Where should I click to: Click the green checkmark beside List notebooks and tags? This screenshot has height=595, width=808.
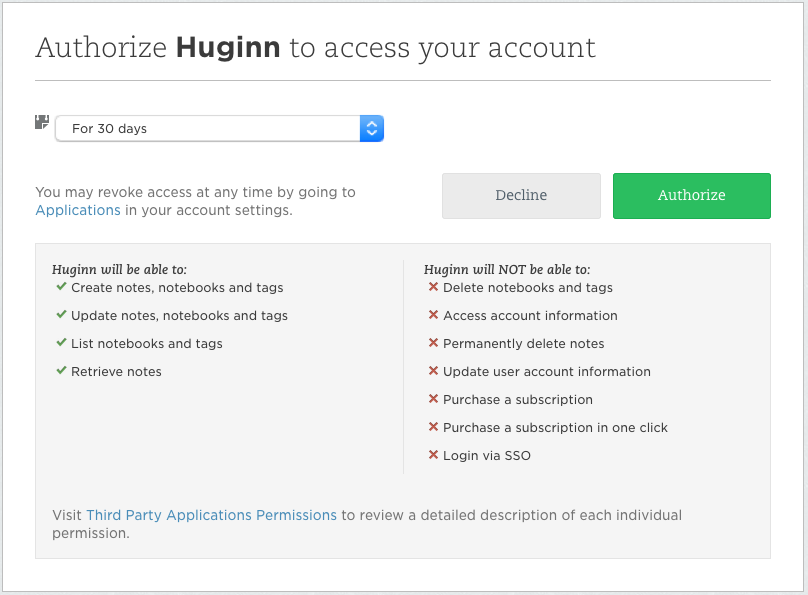[60, 343]
